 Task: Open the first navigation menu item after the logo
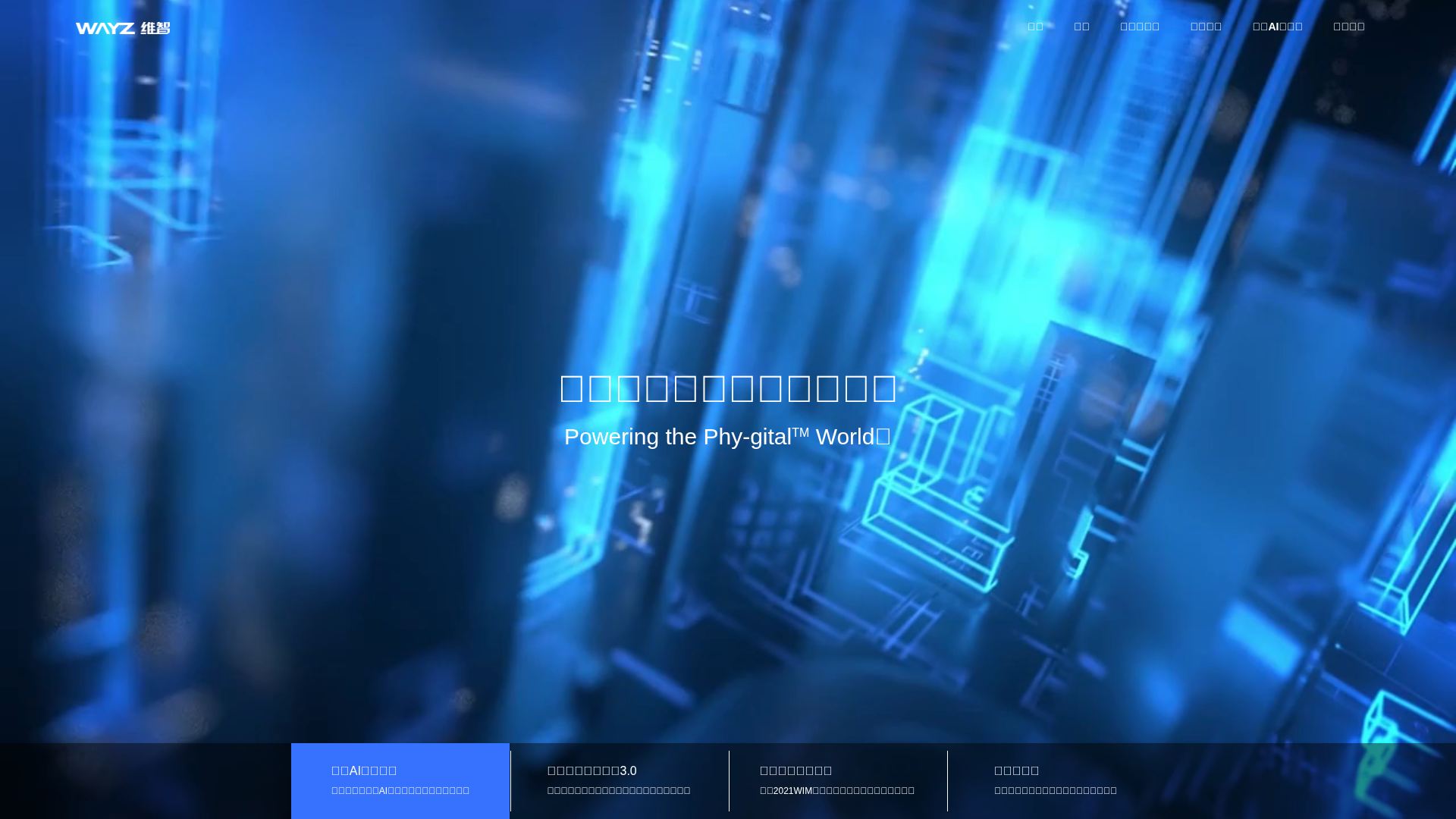click(x=1035, y=27)
